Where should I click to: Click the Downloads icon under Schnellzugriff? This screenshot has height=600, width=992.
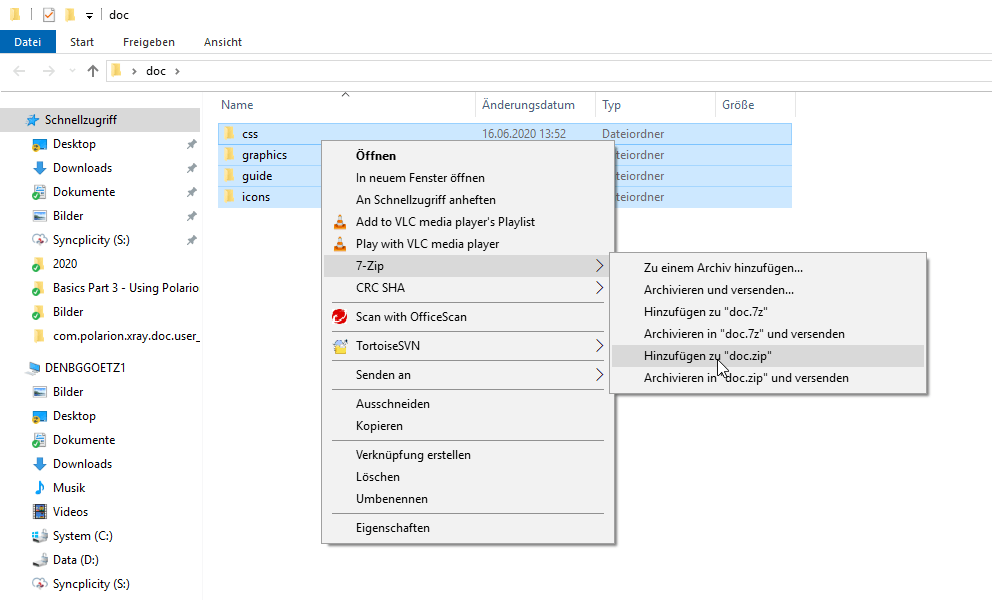[x=40, y=168]
